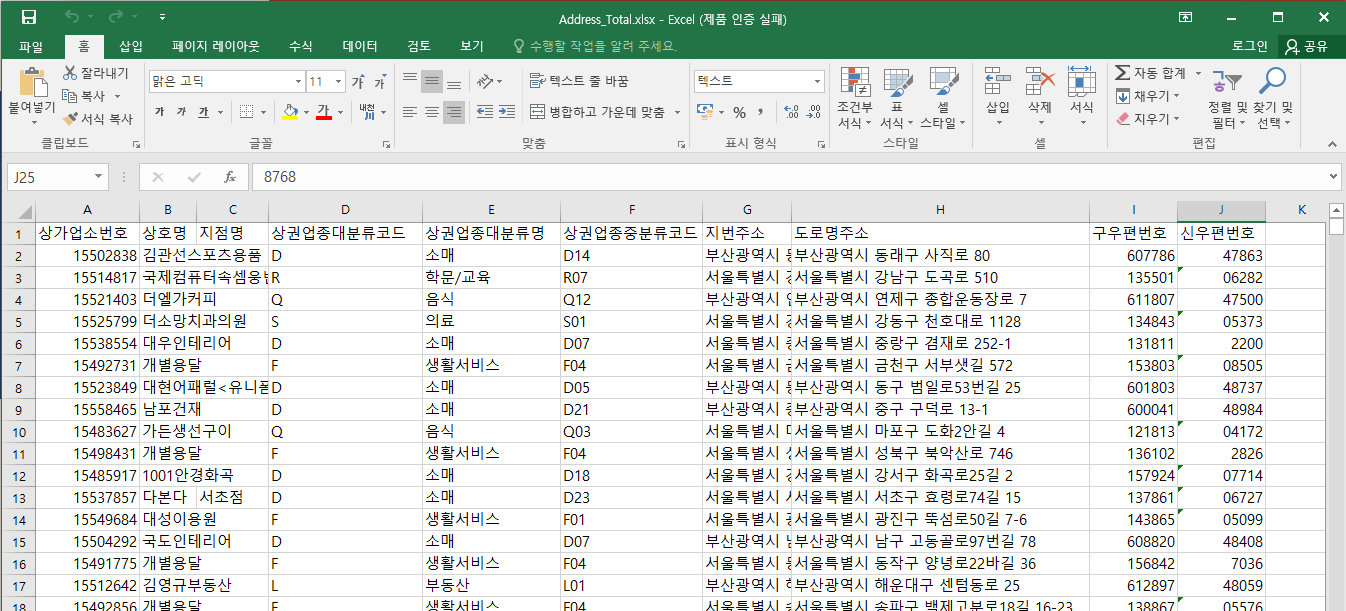
Task: Open Find & Select (찾기 및 선택)
Action: pos(1273,99)
